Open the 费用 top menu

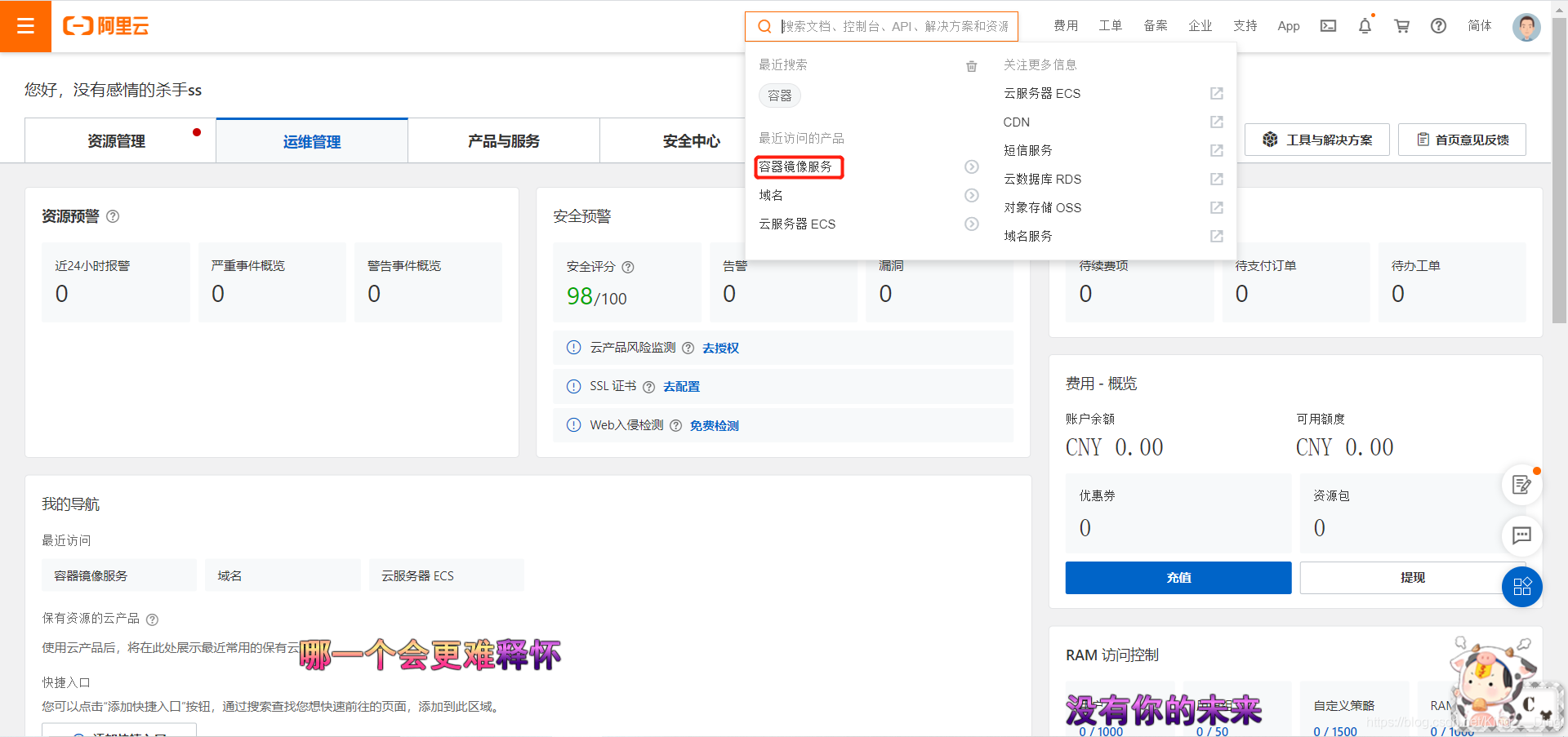click(x=1066, y=26)
